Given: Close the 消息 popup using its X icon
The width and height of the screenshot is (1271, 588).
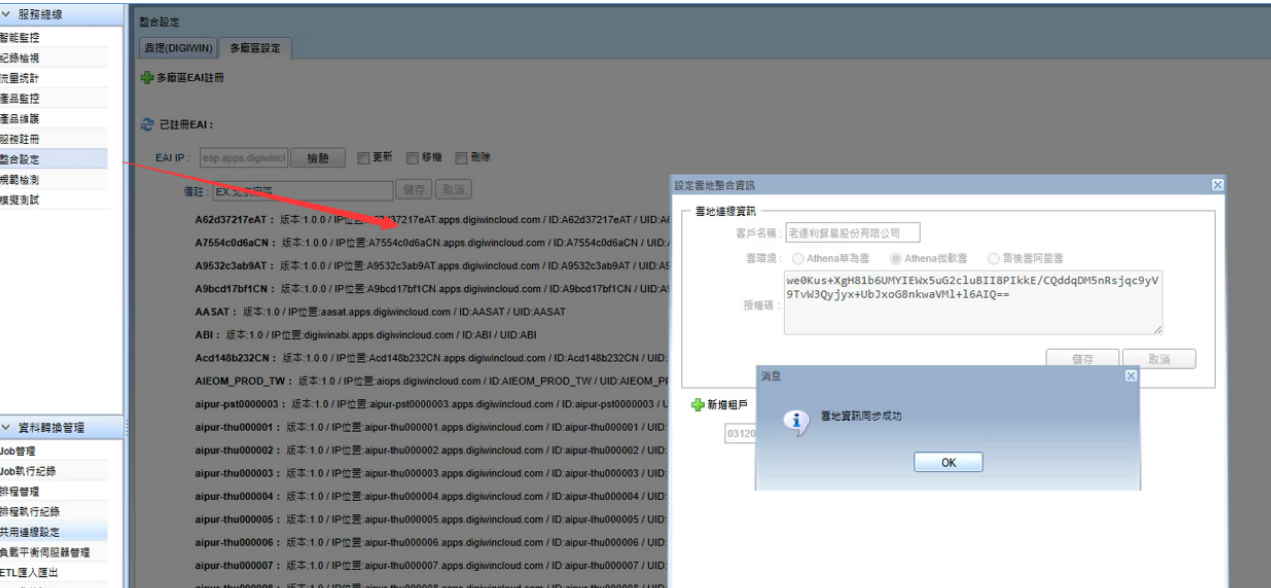Looking at the screenshot, I should (1131, 375).
